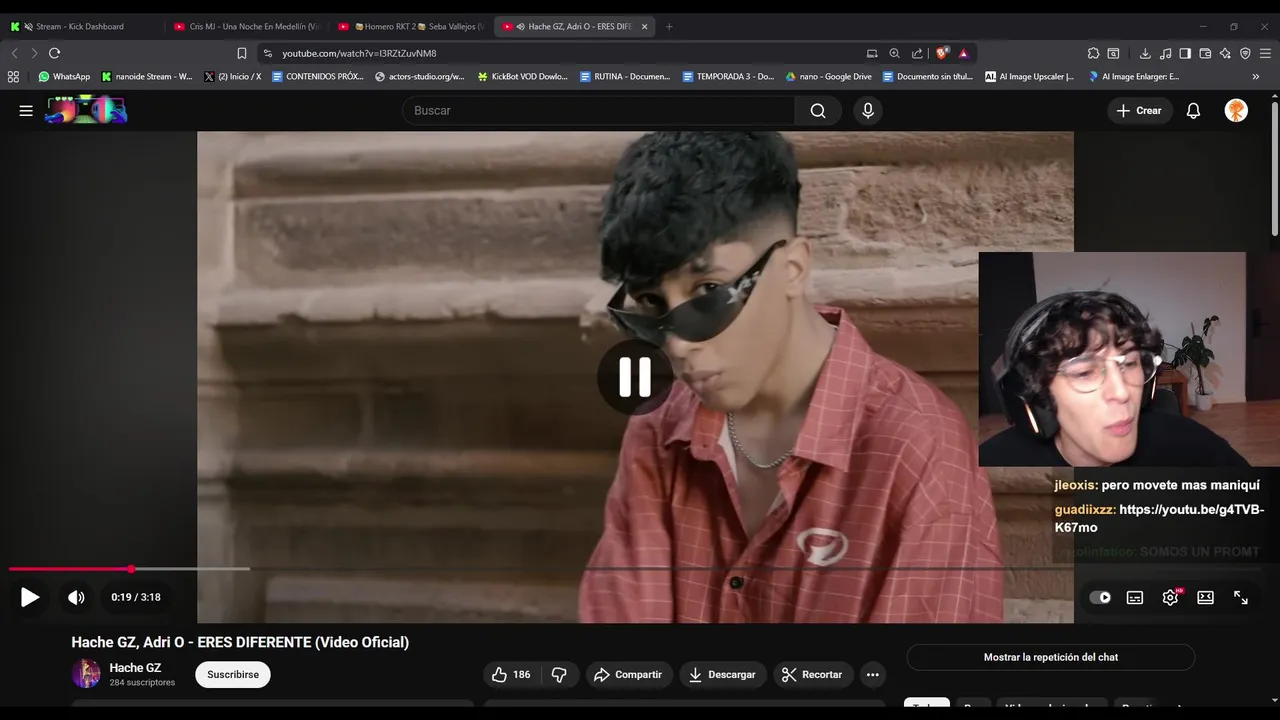1280x720 pixels.
Task: Open Brave Shields lion icon
Action: 942,53
